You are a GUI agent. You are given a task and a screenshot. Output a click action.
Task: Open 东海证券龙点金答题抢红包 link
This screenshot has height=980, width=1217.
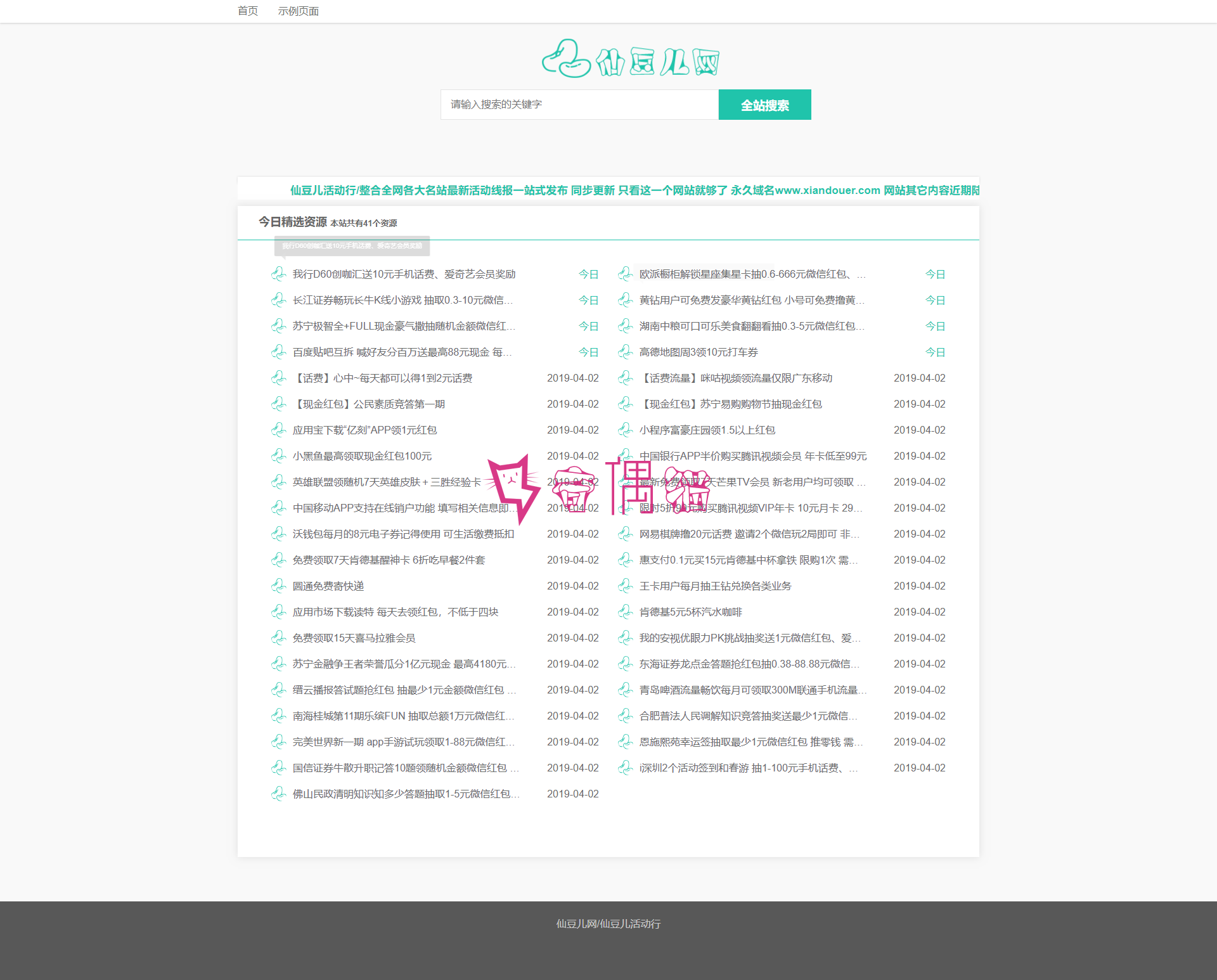pyautogui.click(x=750, y=664)
